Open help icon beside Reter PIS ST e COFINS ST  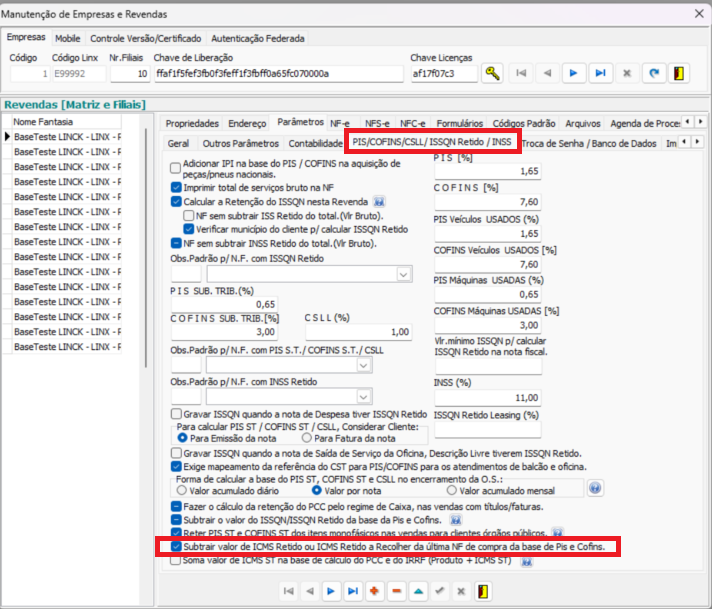[557, 532]
